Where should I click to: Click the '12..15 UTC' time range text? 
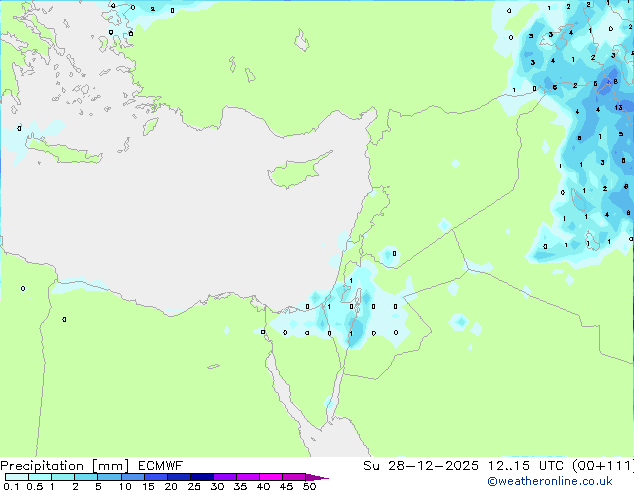tap(526, 466)
